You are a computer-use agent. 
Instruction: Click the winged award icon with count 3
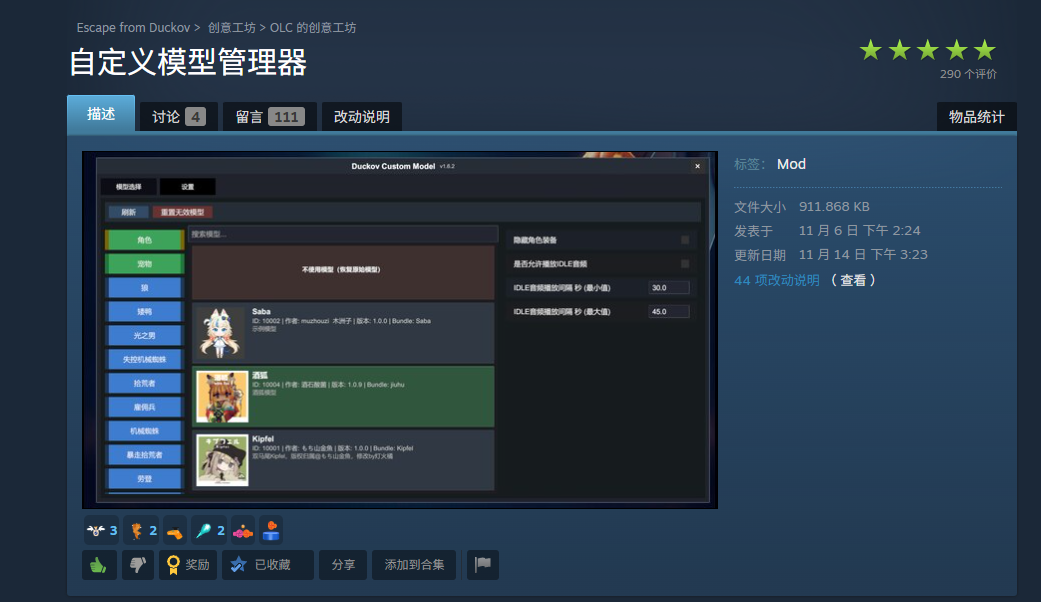[x=101, y=530]
